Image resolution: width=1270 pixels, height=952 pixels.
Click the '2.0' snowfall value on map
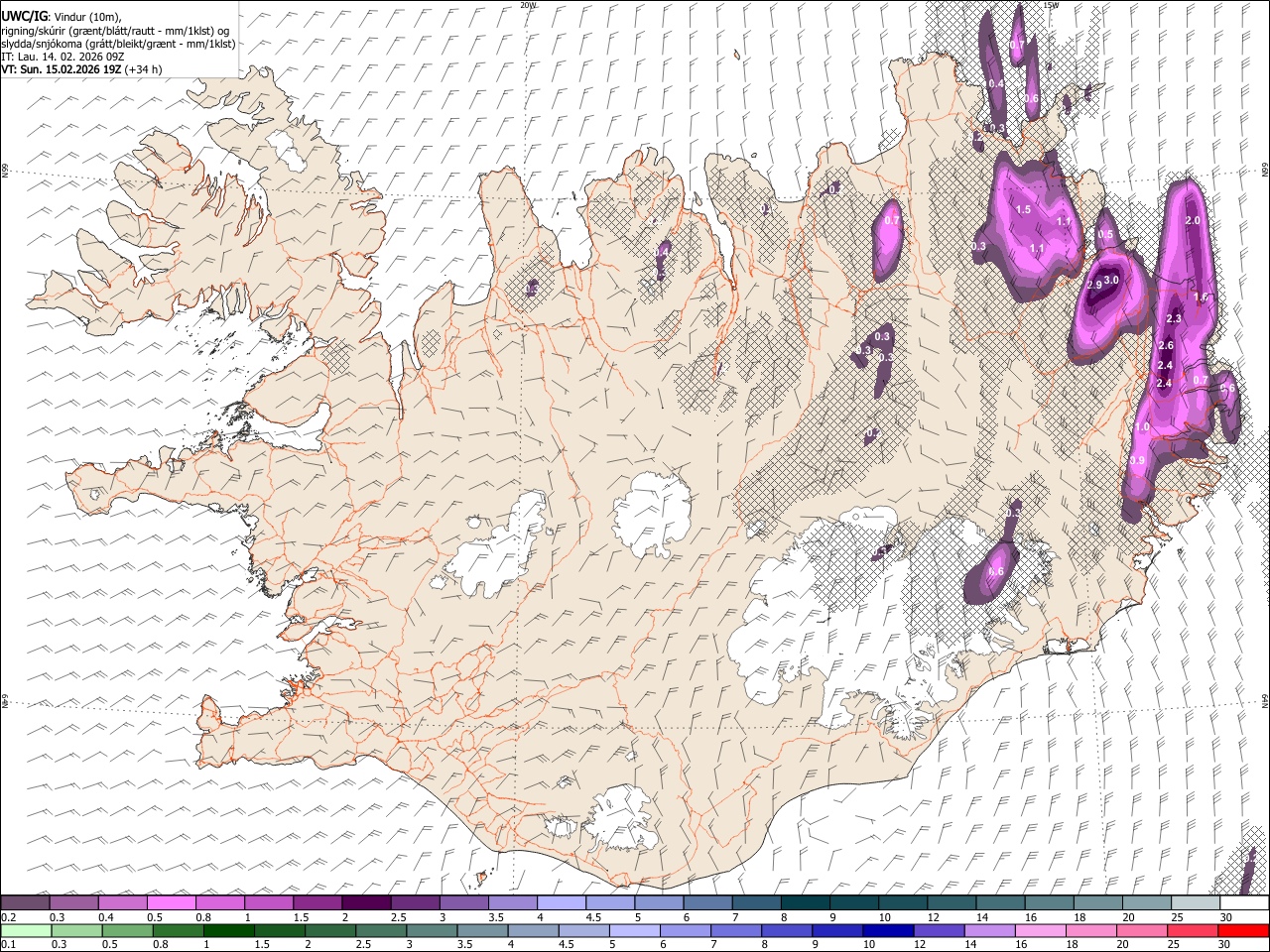pos(1193,220)
